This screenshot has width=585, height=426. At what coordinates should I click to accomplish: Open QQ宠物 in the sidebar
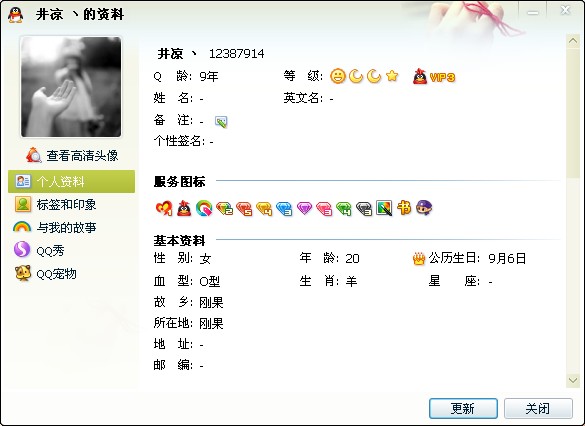point(46,273)
